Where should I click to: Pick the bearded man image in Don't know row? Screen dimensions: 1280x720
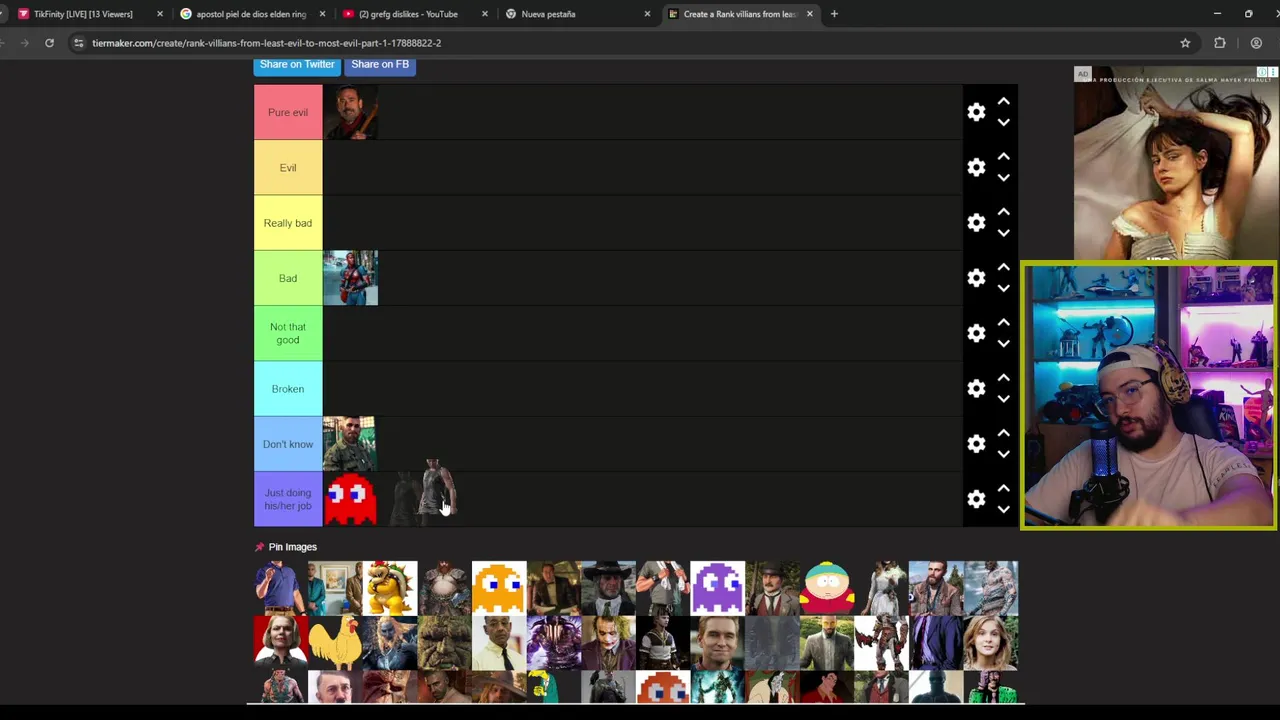pos(350,444)
